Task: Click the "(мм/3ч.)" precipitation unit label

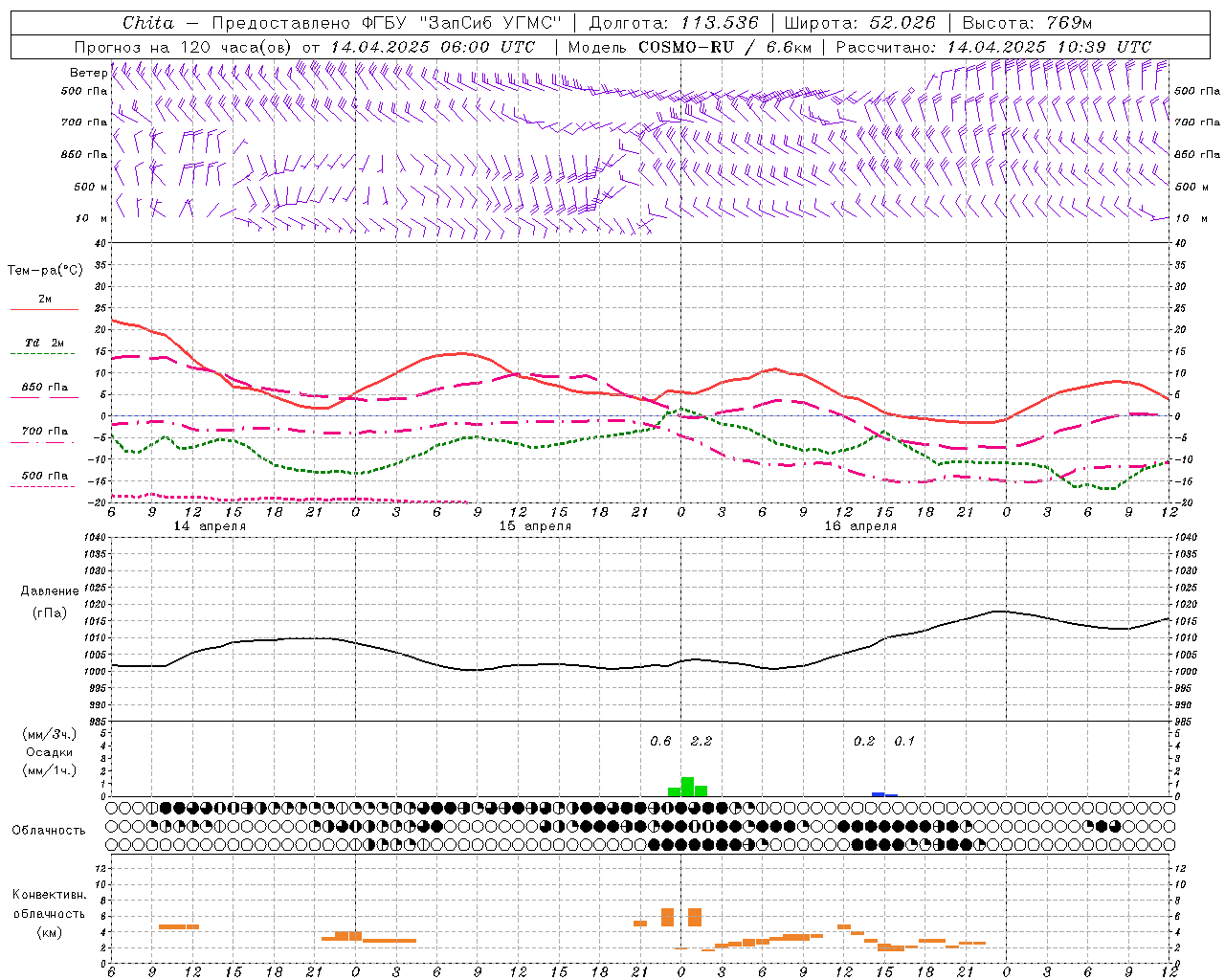Action: [x=49, y=734]
